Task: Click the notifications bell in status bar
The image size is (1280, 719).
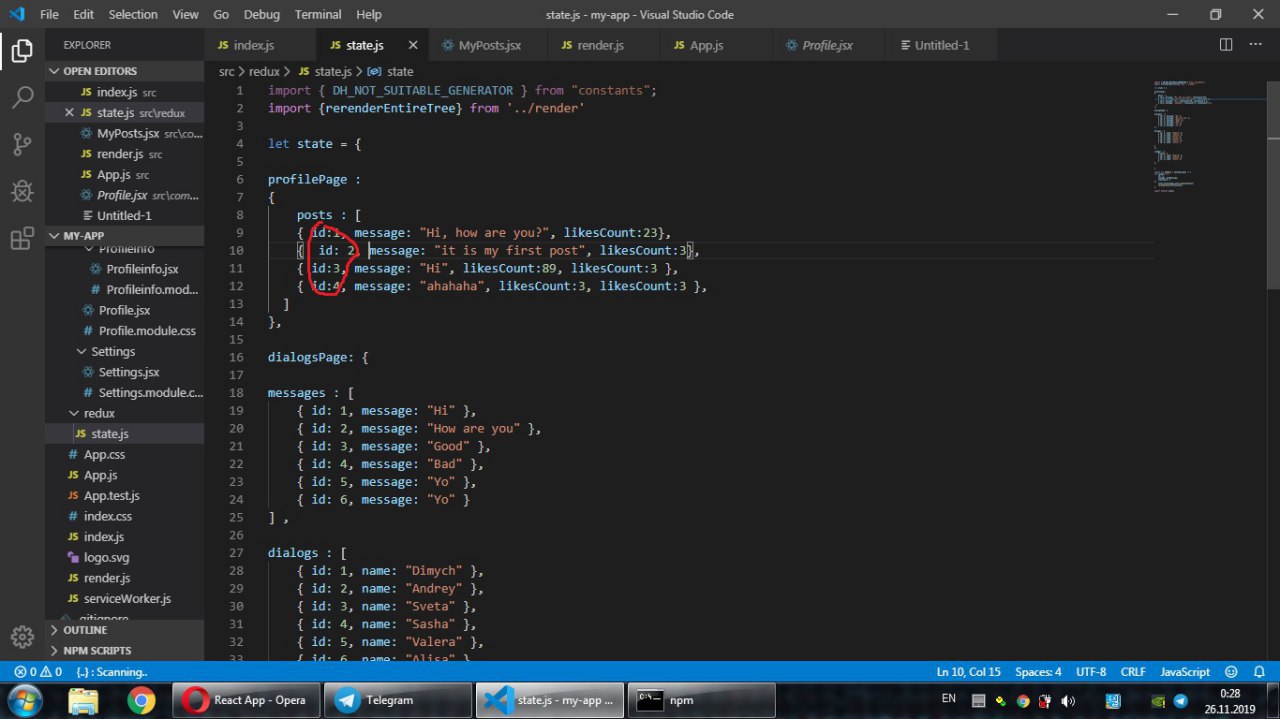Action: (x=1257, y=672)
